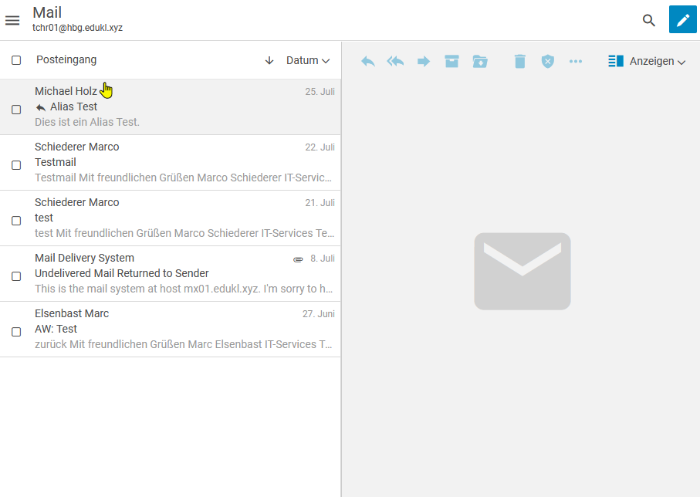The height and width of the screenshot is (497, 700).
Task: Click the Reply arrow icon
Action: [x=368, y=62]
